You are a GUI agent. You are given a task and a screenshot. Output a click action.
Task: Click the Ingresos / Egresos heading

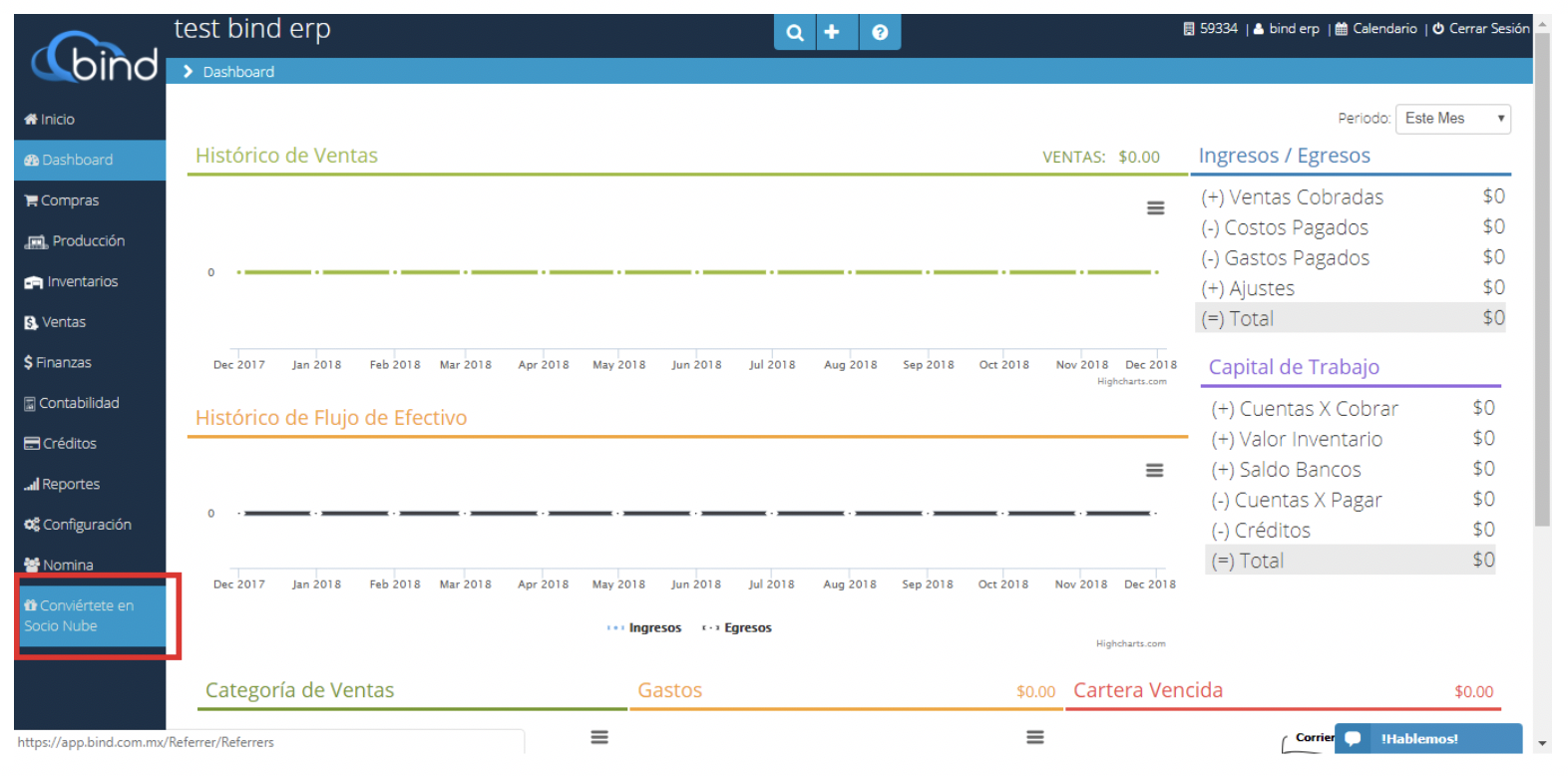tap(1285, 156)
